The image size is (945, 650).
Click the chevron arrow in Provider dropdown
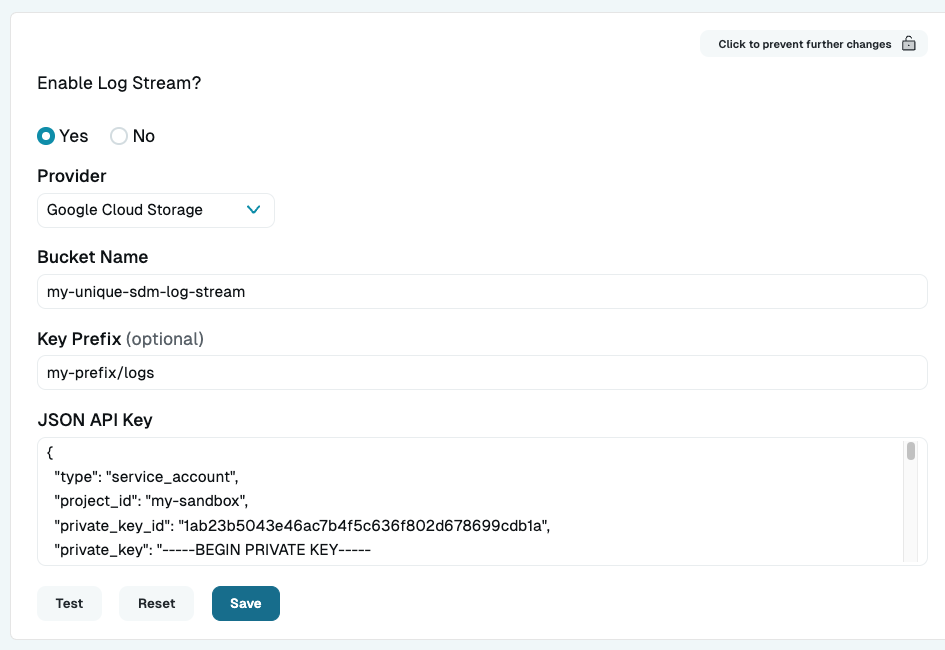253,210
